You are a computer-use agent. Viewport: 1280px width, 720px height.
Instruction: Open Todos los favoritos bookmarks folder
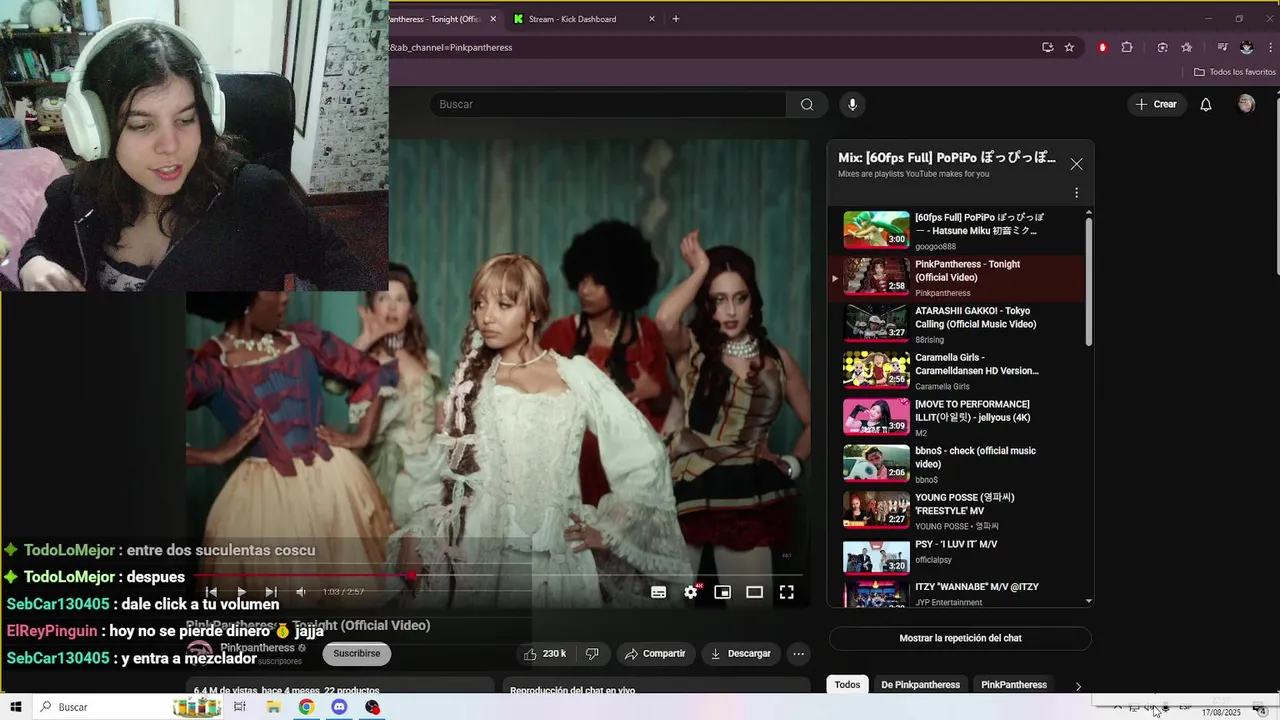click(x=1235, y=72)
